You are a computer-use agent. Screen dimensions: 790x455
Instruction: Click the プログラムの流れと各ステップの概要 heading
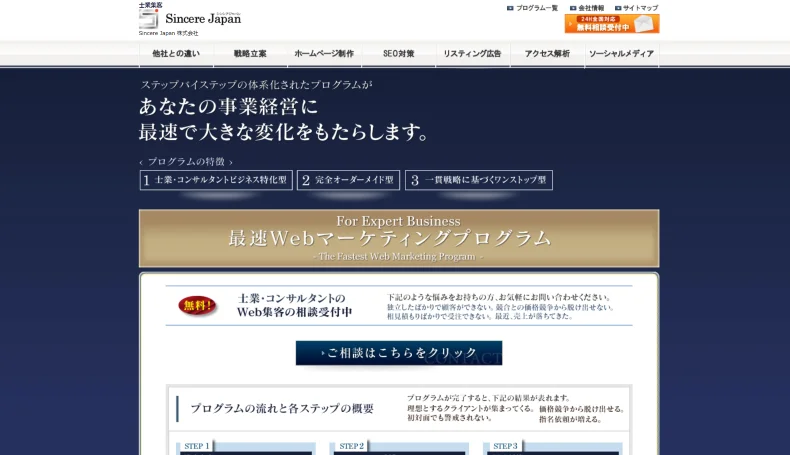pyautogui.click(x=282, y=409)
